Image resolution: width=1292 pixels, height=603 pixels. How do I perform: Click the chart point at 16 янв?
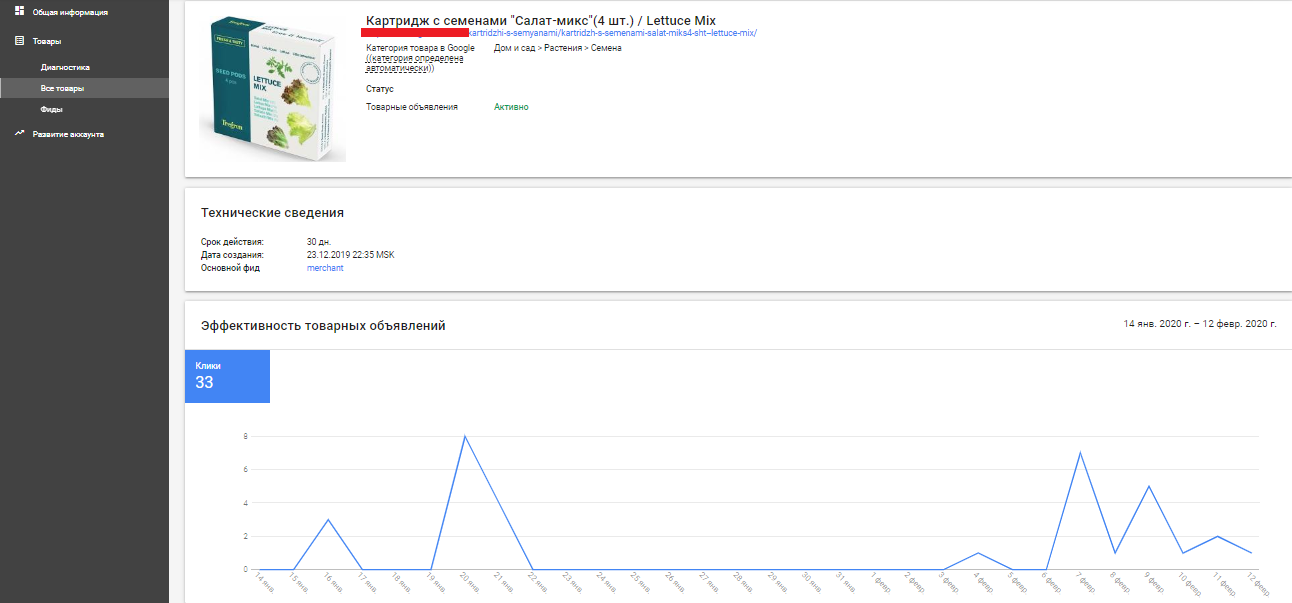[328, 519]
